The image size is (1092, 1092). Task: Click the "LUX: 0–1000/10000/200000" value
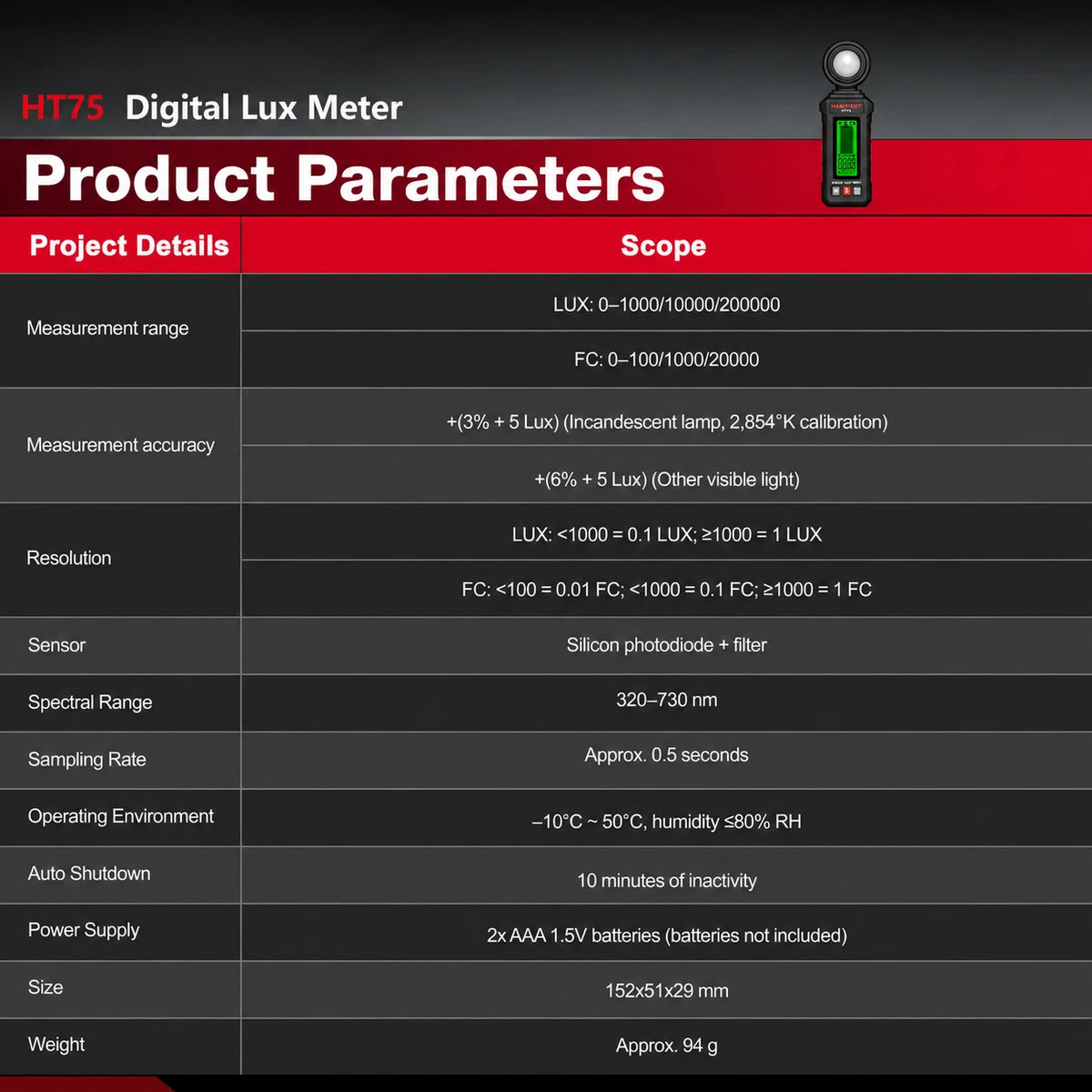(667, 305)
